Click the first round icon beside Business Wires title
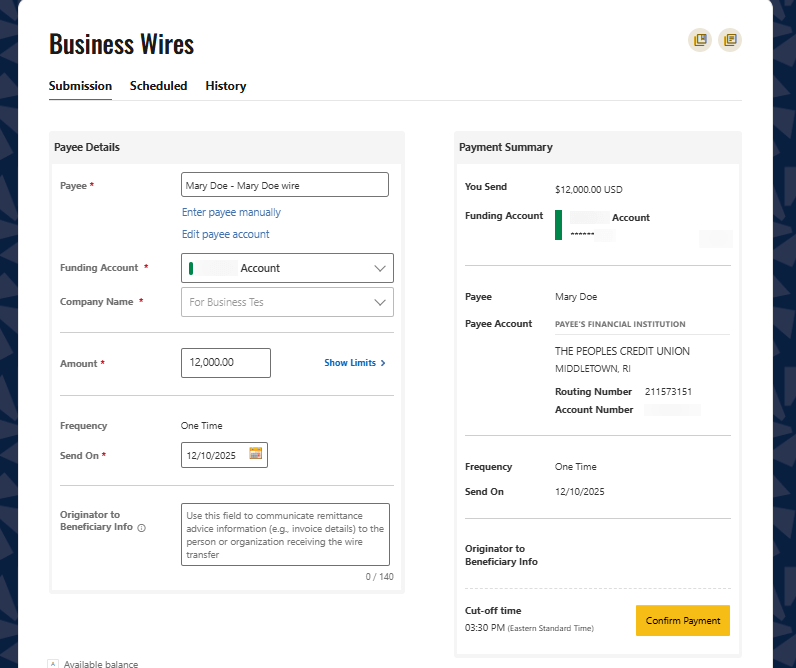 pos(700,40)
